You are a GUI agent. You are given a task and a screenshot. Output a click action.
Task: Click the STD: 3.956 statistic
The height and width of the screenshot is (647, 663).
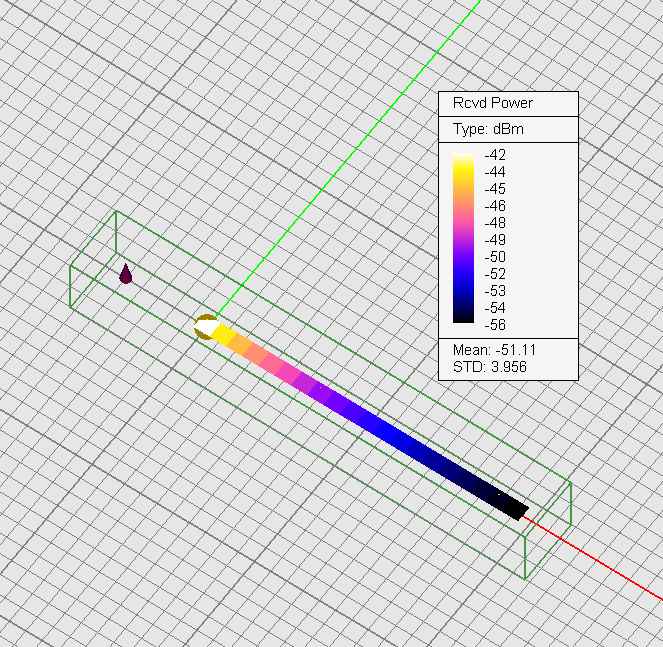[483, 367]
